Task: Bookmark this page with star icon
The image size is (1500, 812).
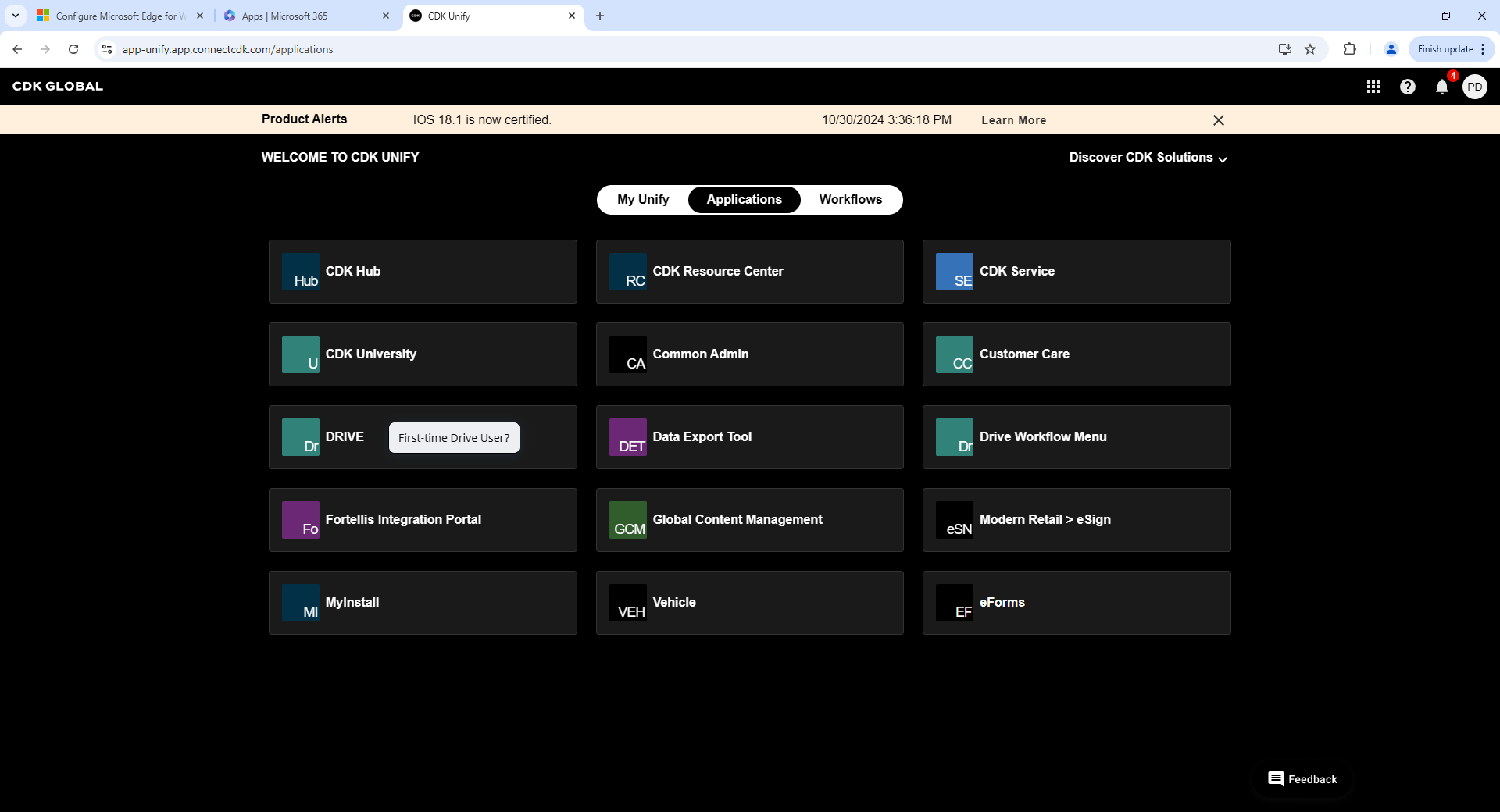Action: click(x=1310, y=49)
